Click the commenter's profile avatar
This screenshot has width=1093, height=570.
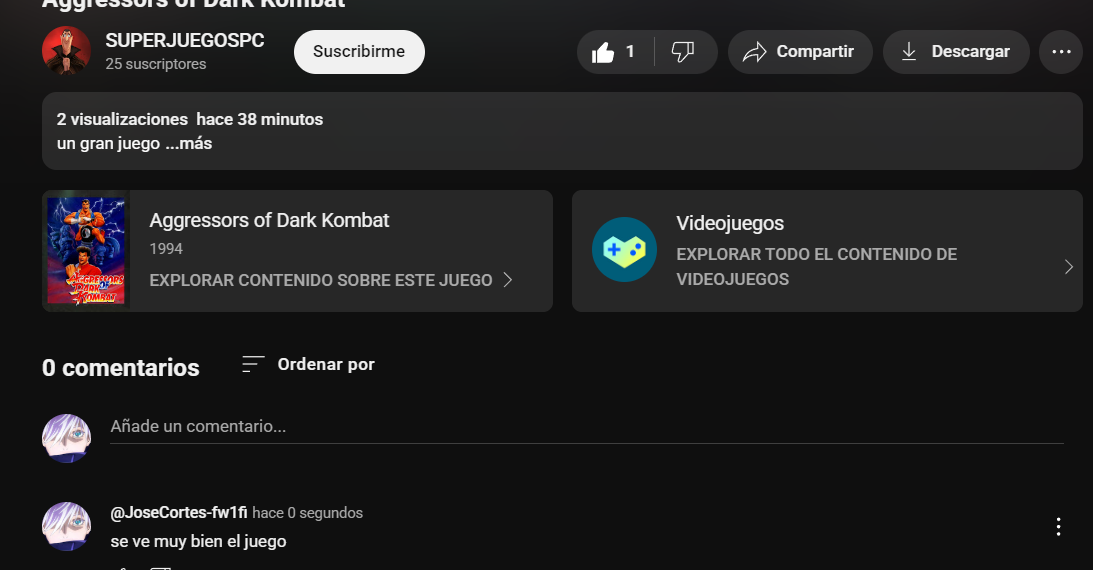66,526
